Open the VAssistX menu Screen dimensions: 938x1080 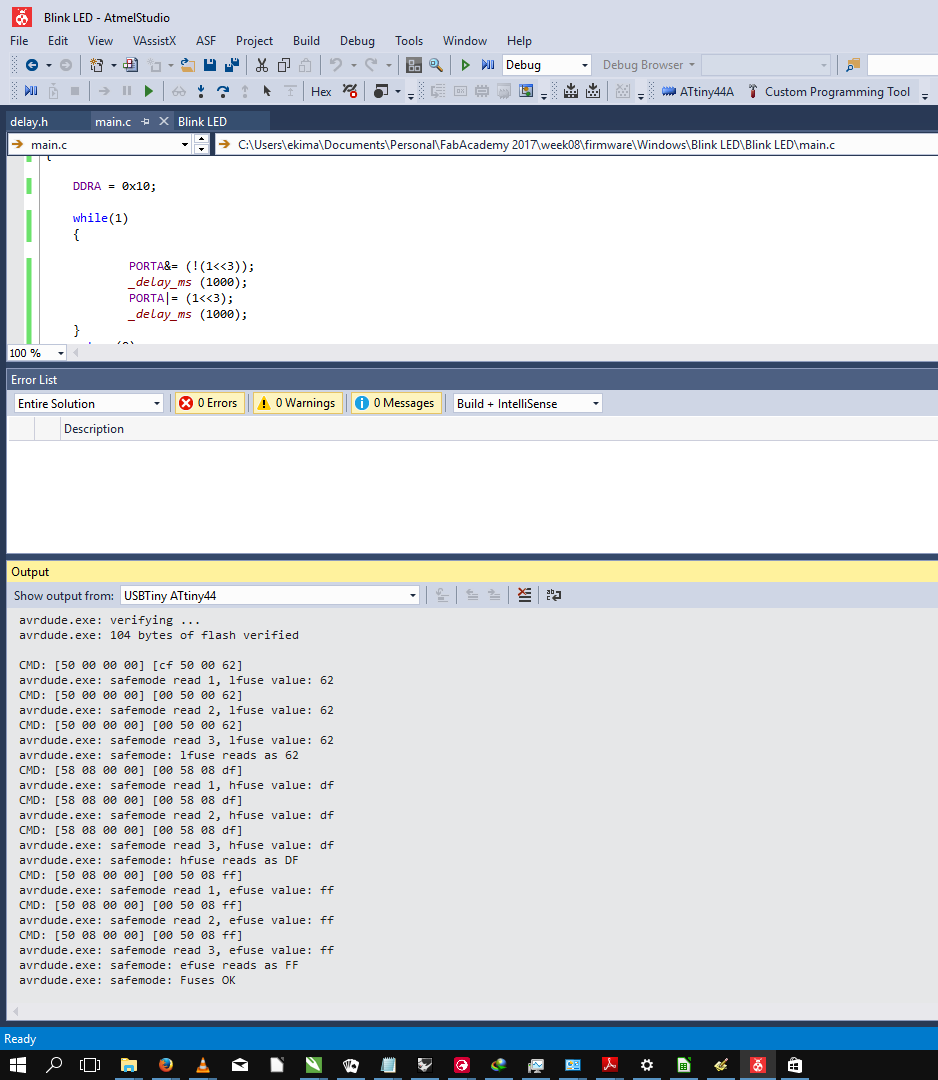(x=154, y=41)
